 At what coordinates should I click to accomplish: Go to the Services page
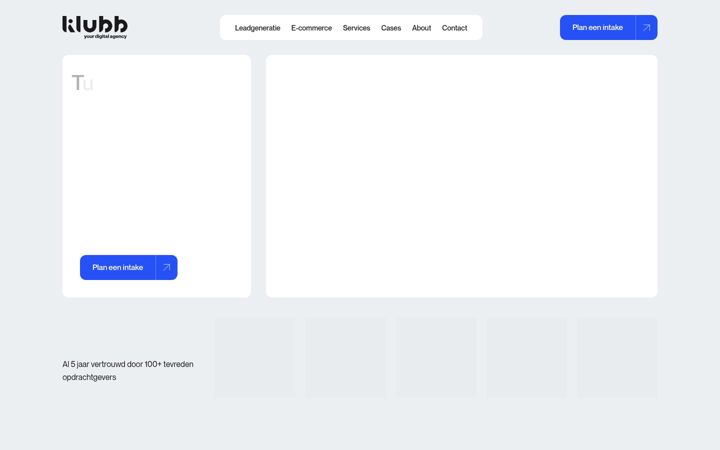pos(356,28)
